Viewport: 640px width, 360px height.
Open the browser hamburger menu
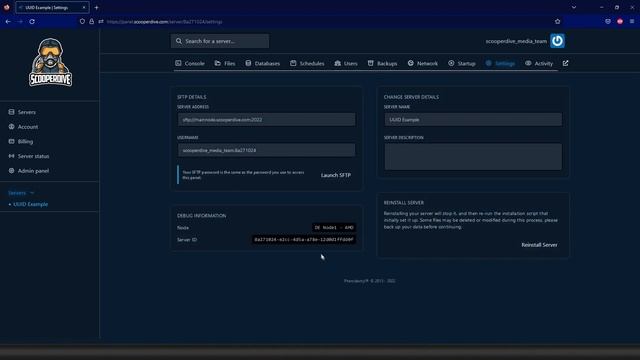632,21
